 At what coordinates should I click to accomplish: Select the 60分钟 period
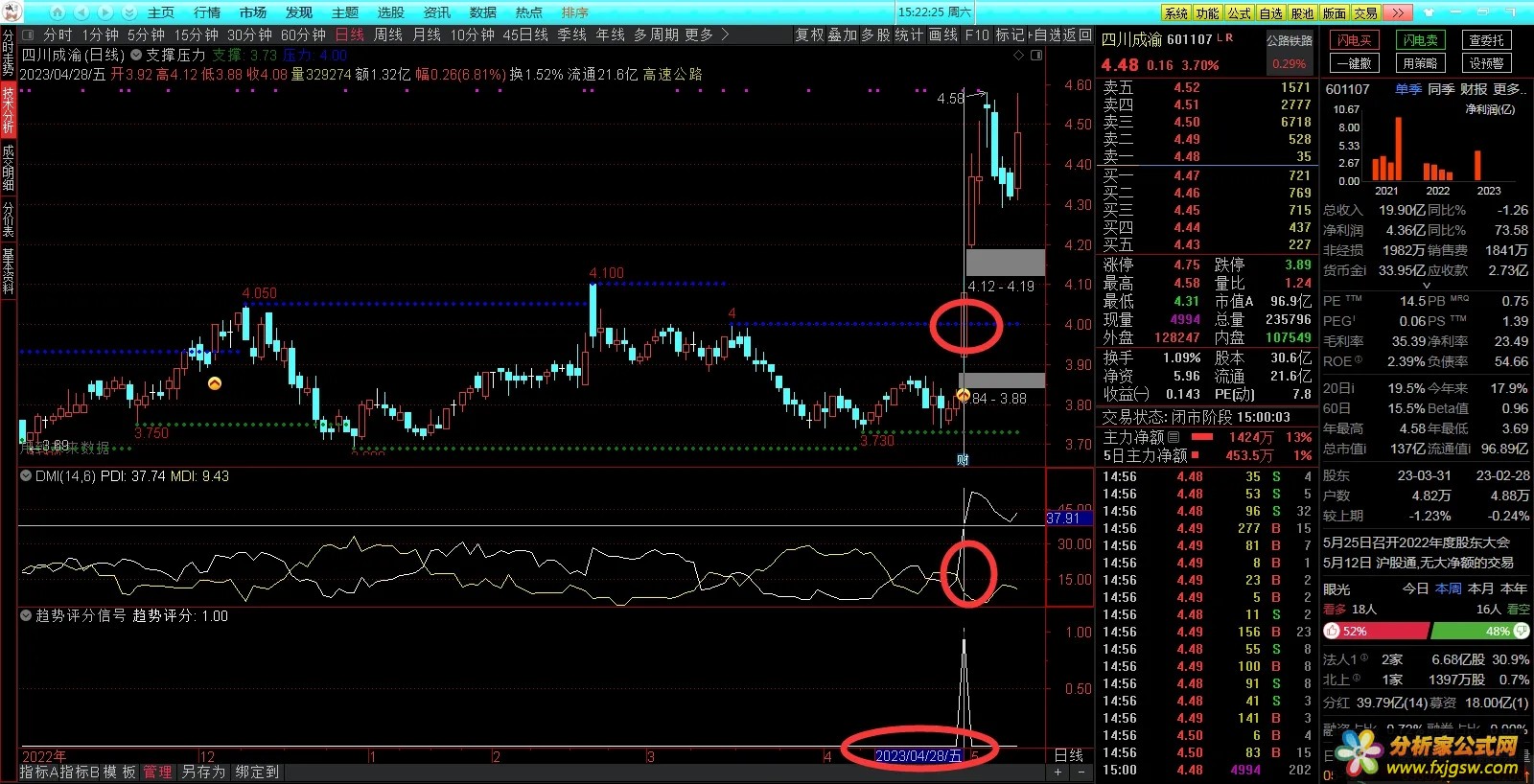coord(303,35)
